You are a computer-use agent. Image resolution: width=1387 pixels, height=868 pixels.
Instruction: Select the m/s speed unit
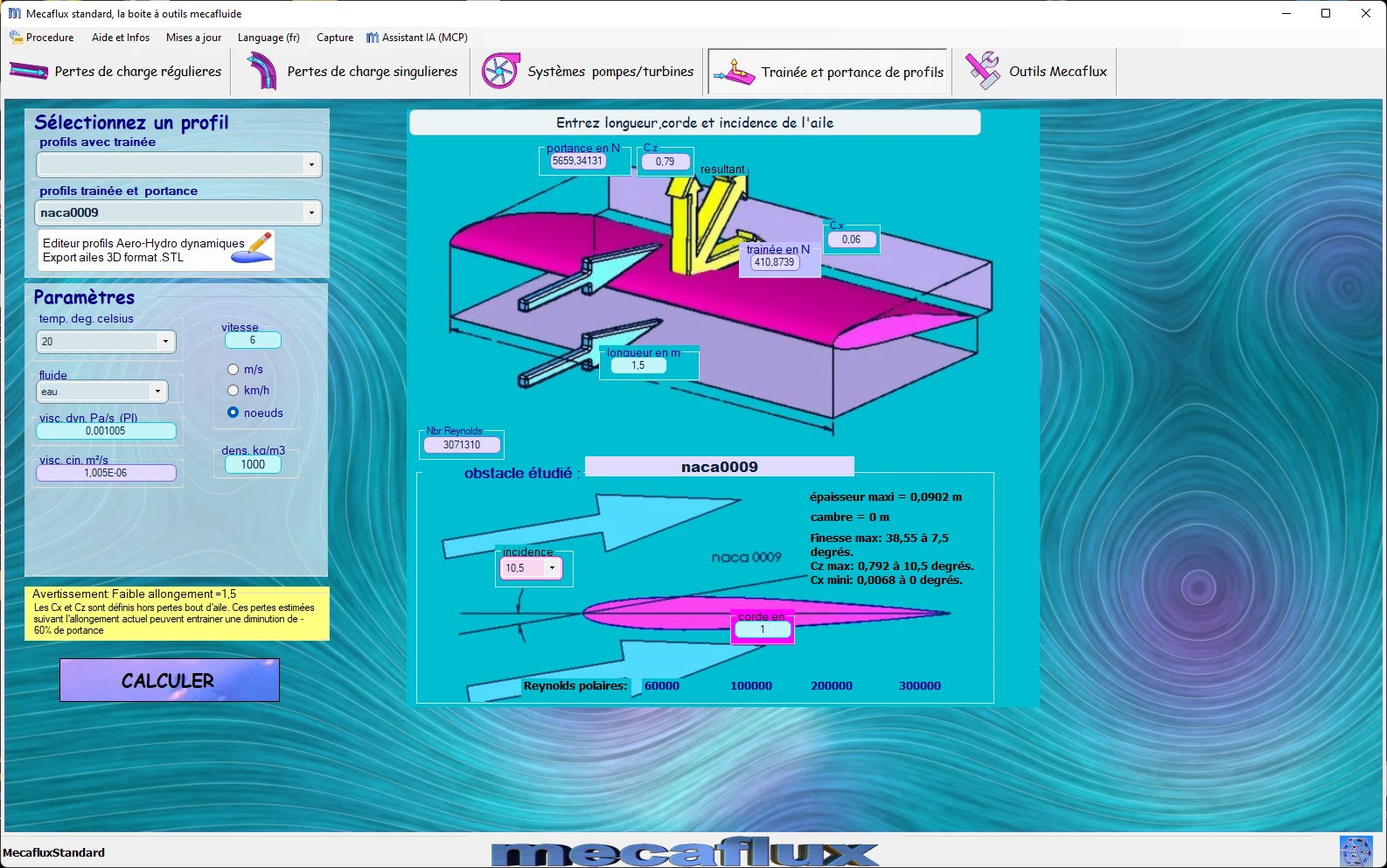233,370
